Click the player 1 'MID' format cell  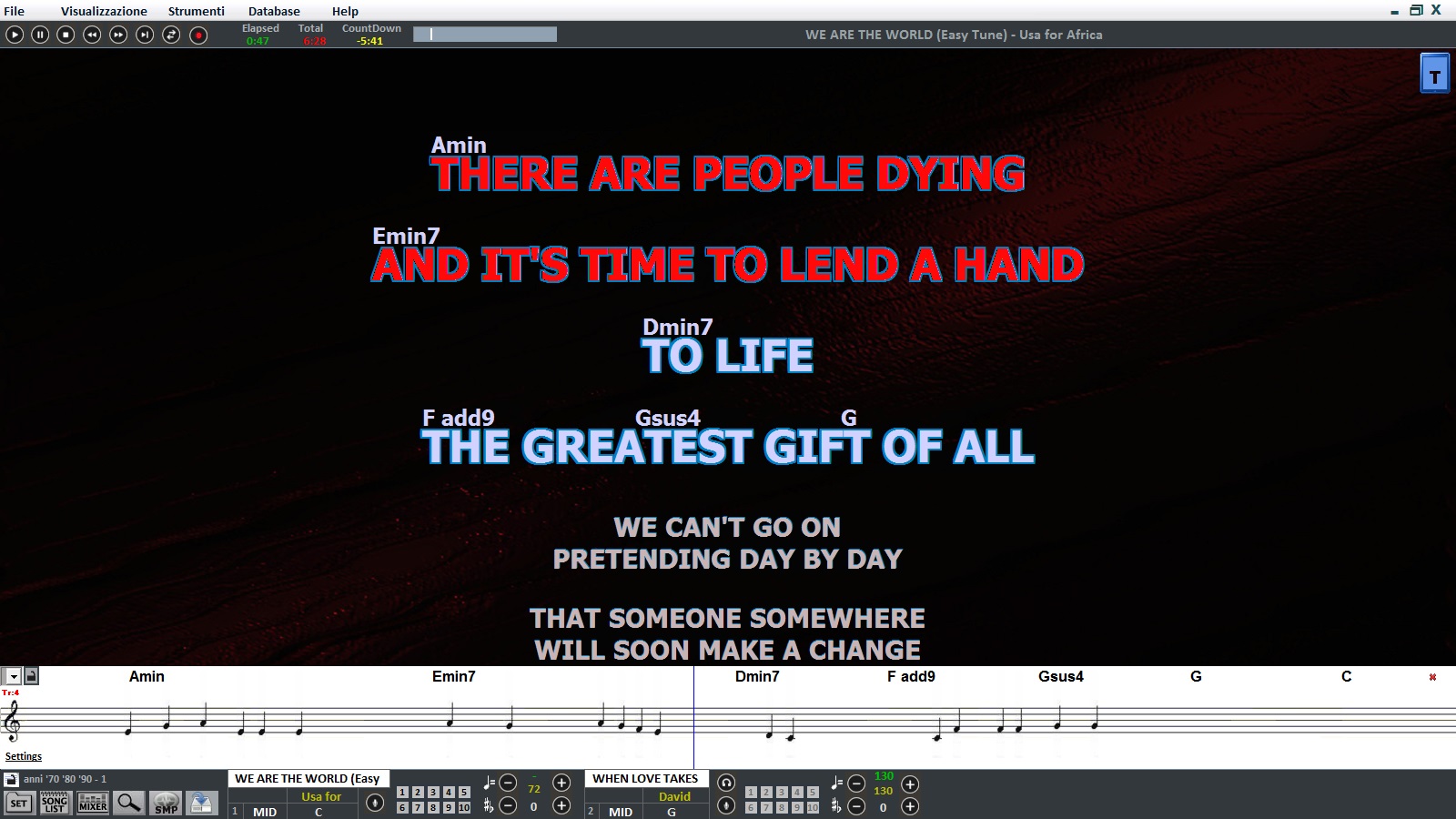click(x=265, y=812)
